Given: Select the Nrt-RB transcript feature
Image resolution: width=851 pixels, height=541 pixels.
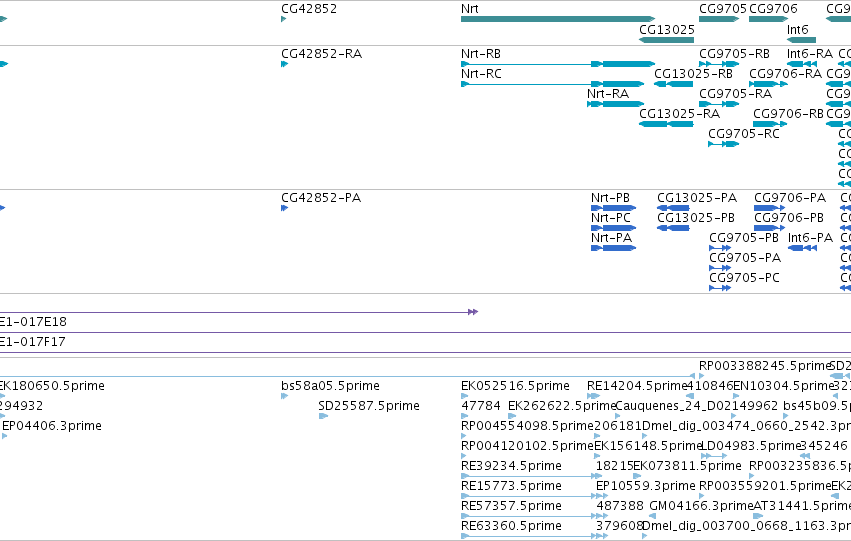Looking at the screenshot, I should pos(558,64).
